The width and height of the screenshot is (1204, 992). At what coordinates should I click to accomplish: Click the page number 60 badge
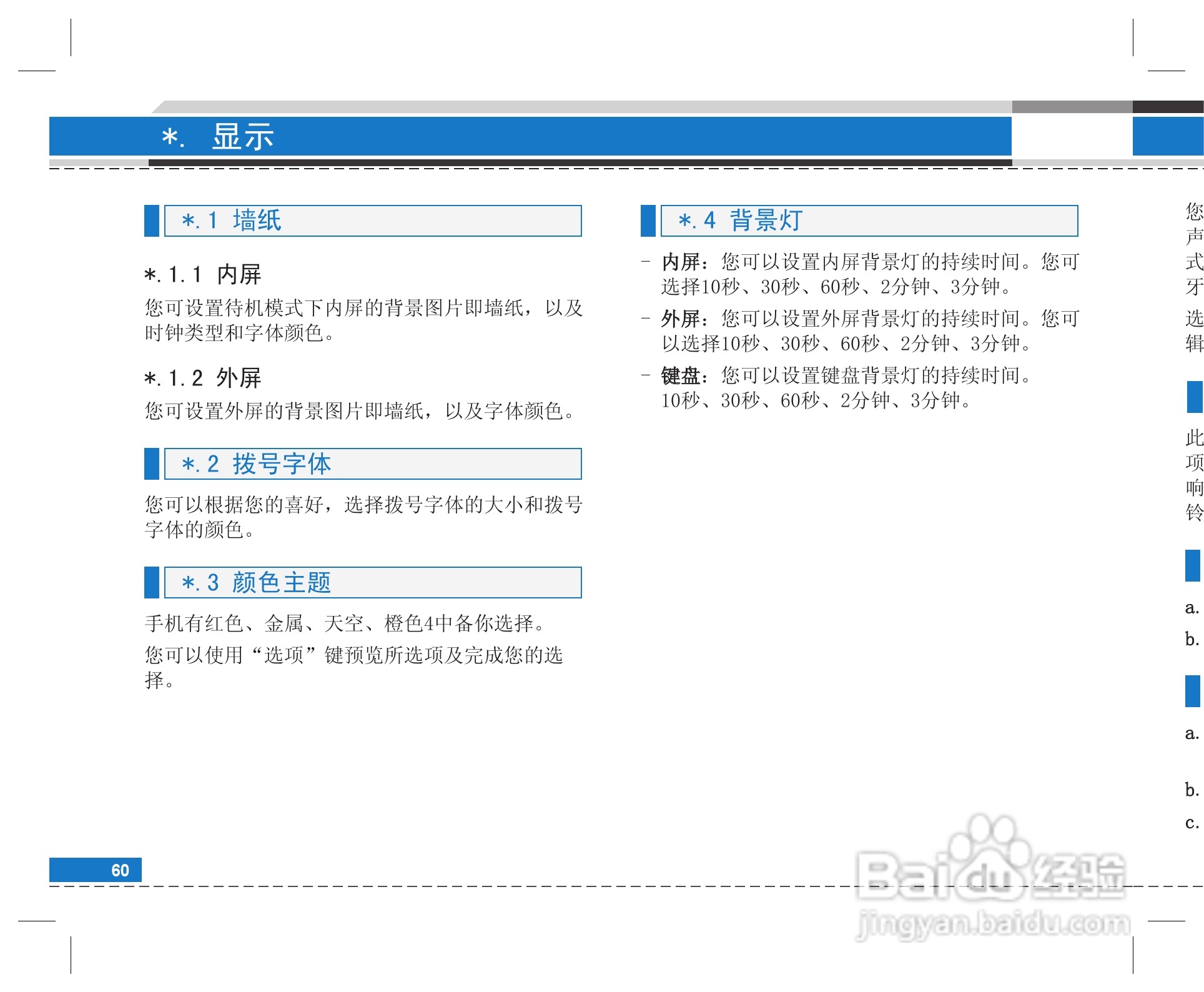pyautogui.click(x=96, y=868)
